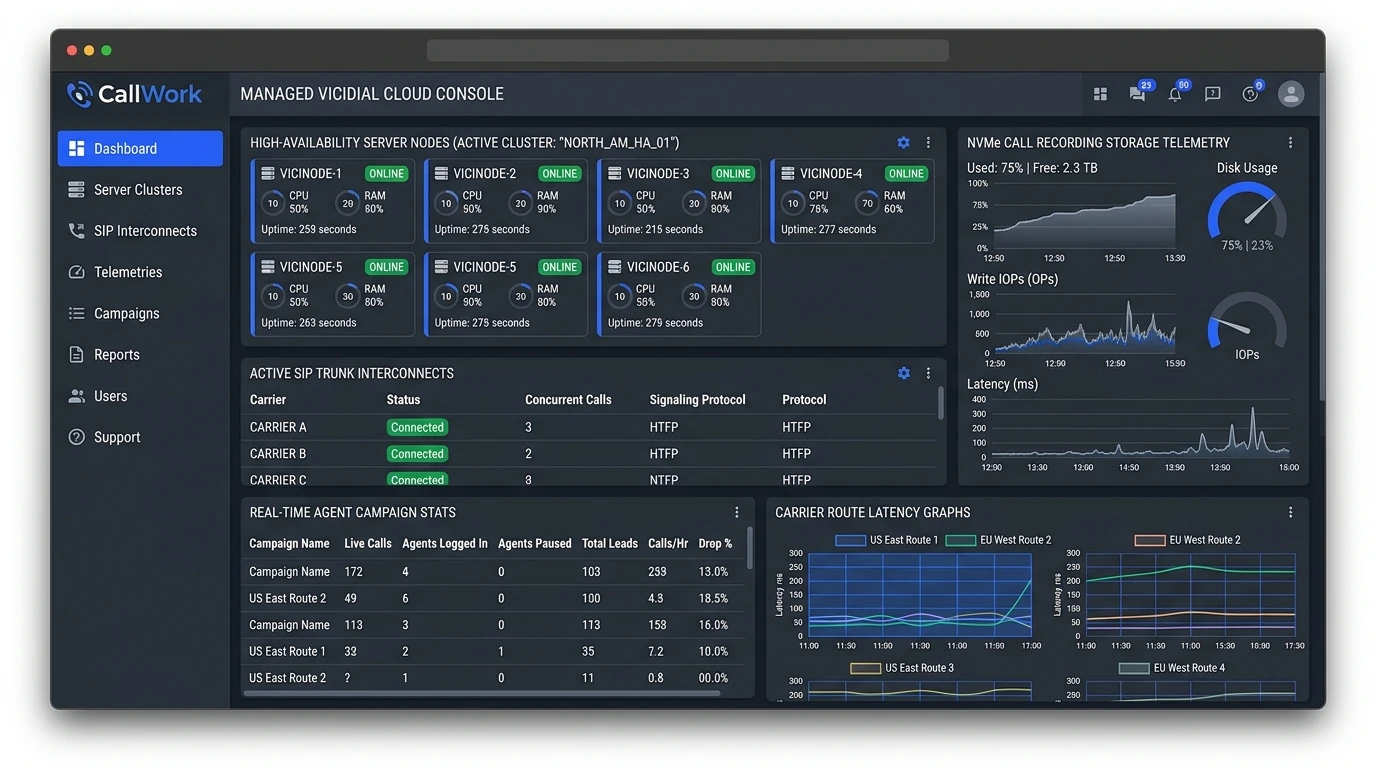Click the IOPs gauge dial
Viewport: 1376px width, 768px height.
(1247, 322)
